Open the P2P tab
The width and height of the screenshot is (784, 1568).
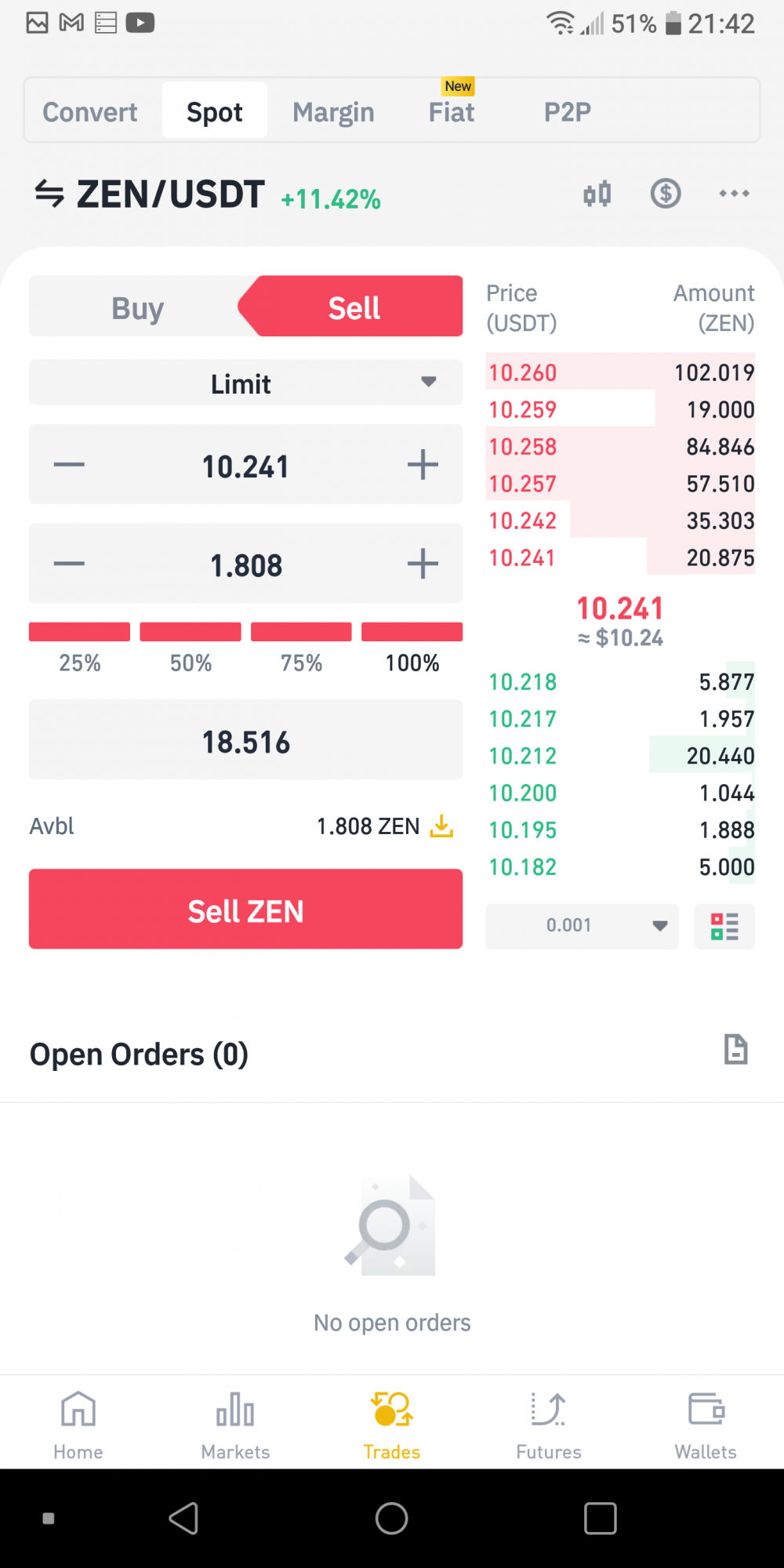(x=568, y=112)
